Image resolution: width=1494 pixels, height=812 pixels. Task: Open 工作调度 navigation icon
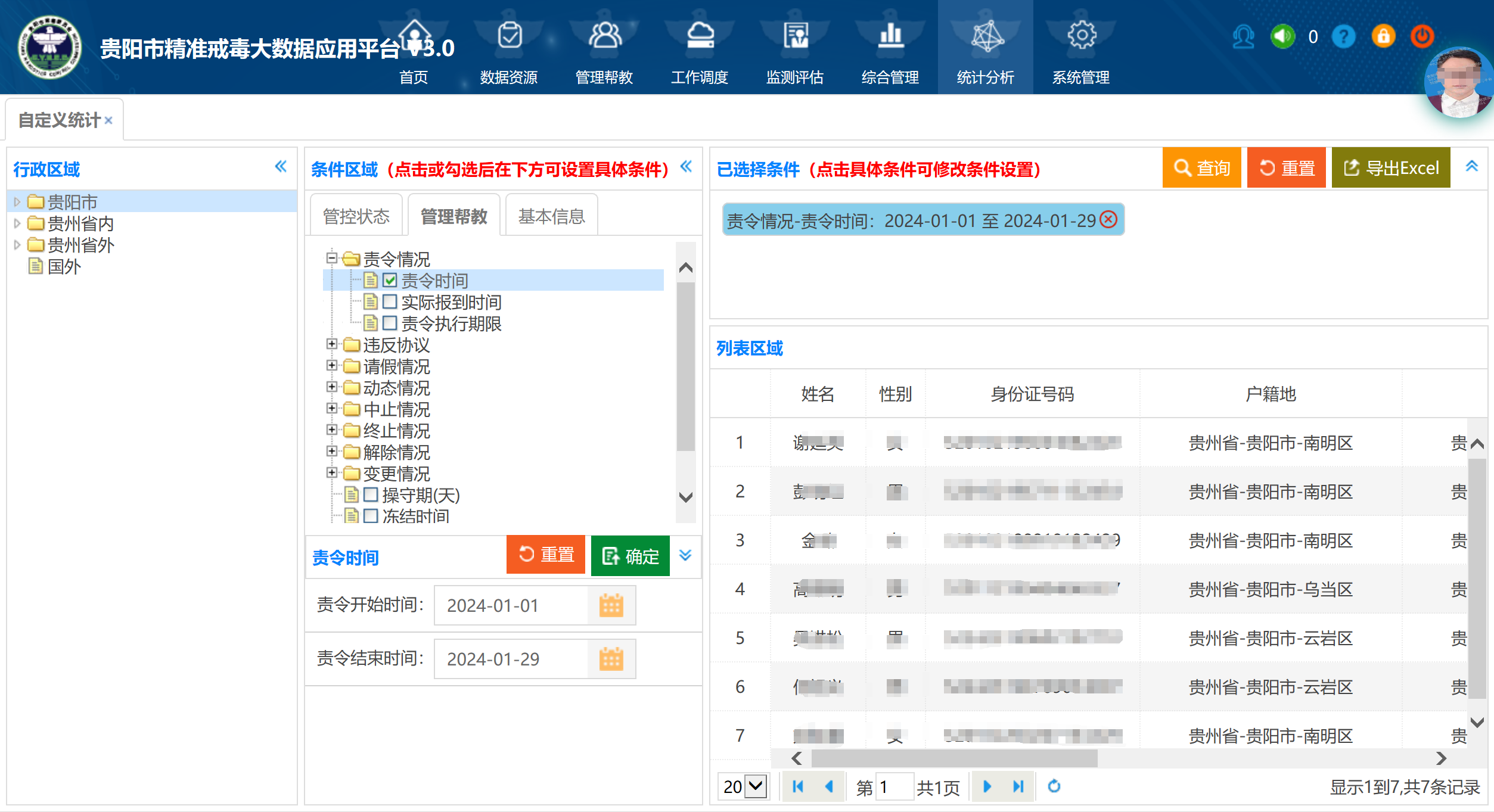click(x=700, y=36)
